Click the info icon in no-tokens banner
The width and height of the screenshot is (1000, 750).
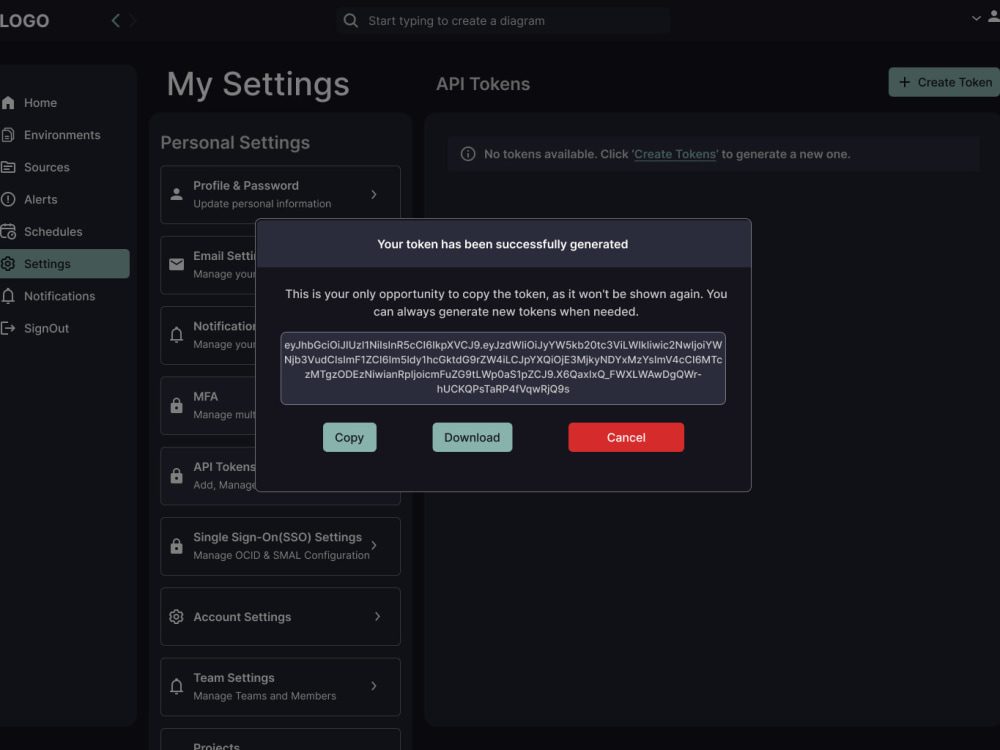point(468,154)
